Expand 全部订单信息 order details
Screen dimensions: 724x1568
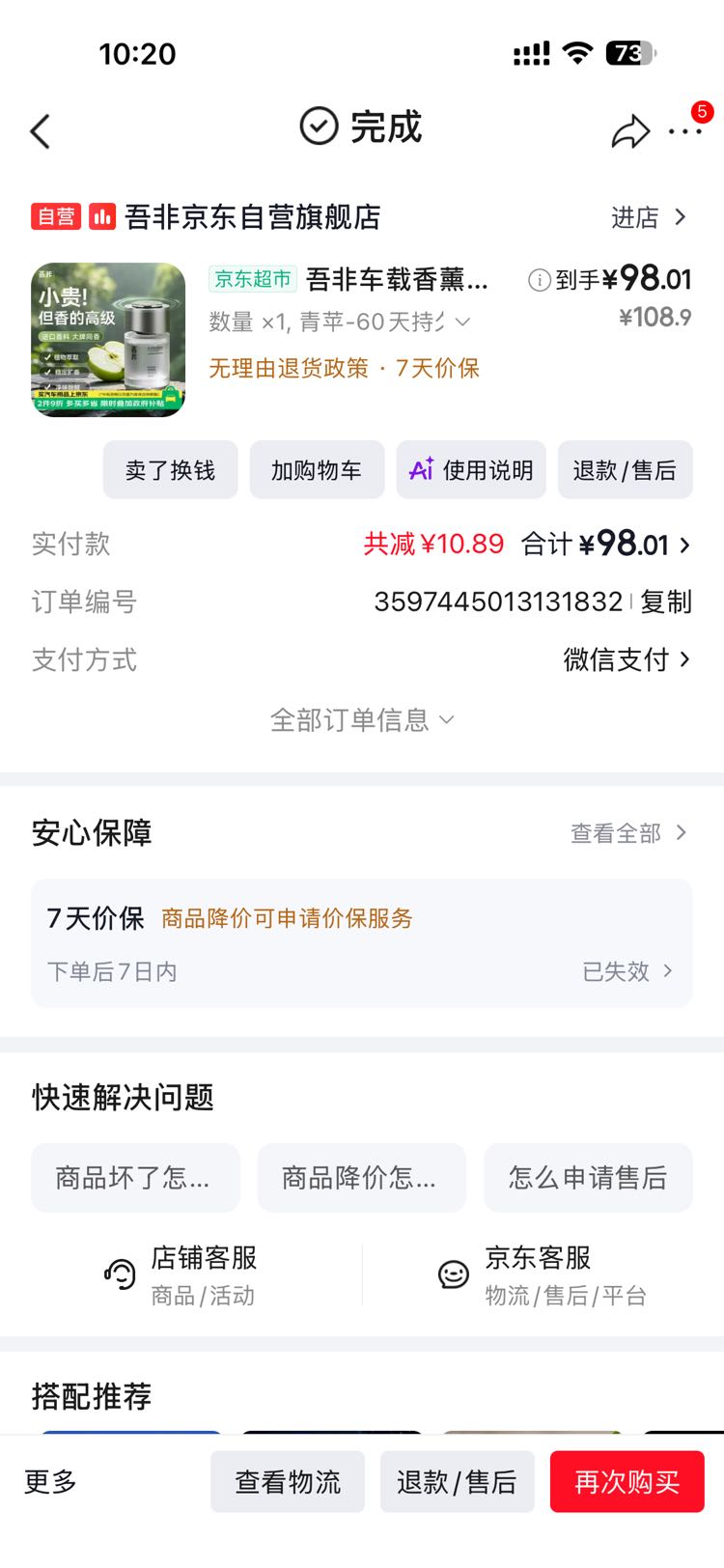(362, 720)
